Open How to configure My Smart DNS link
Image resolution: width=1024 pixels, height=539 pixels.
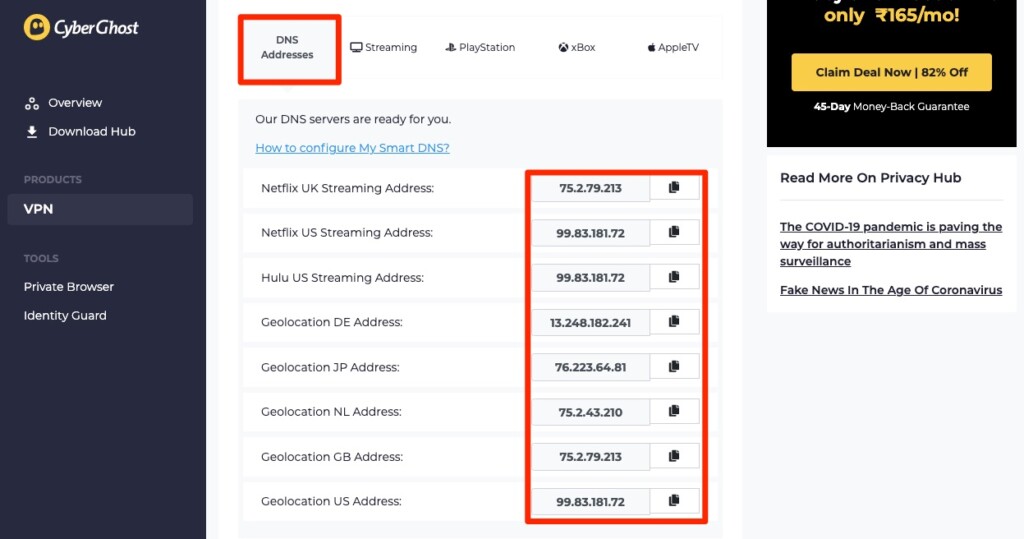pos(352,148)
